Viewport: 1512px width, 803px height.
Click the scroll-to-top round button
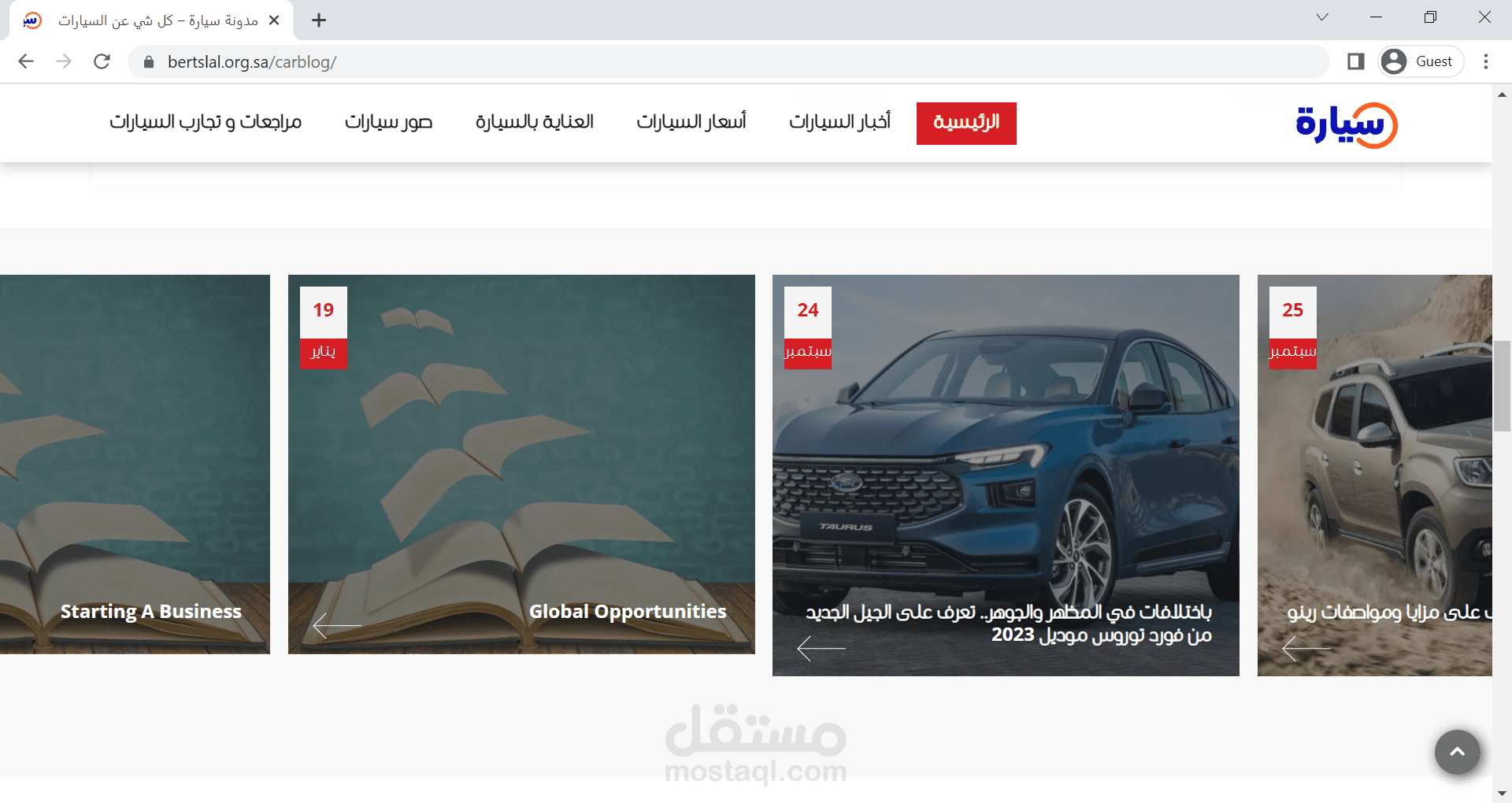[1458, 752]
